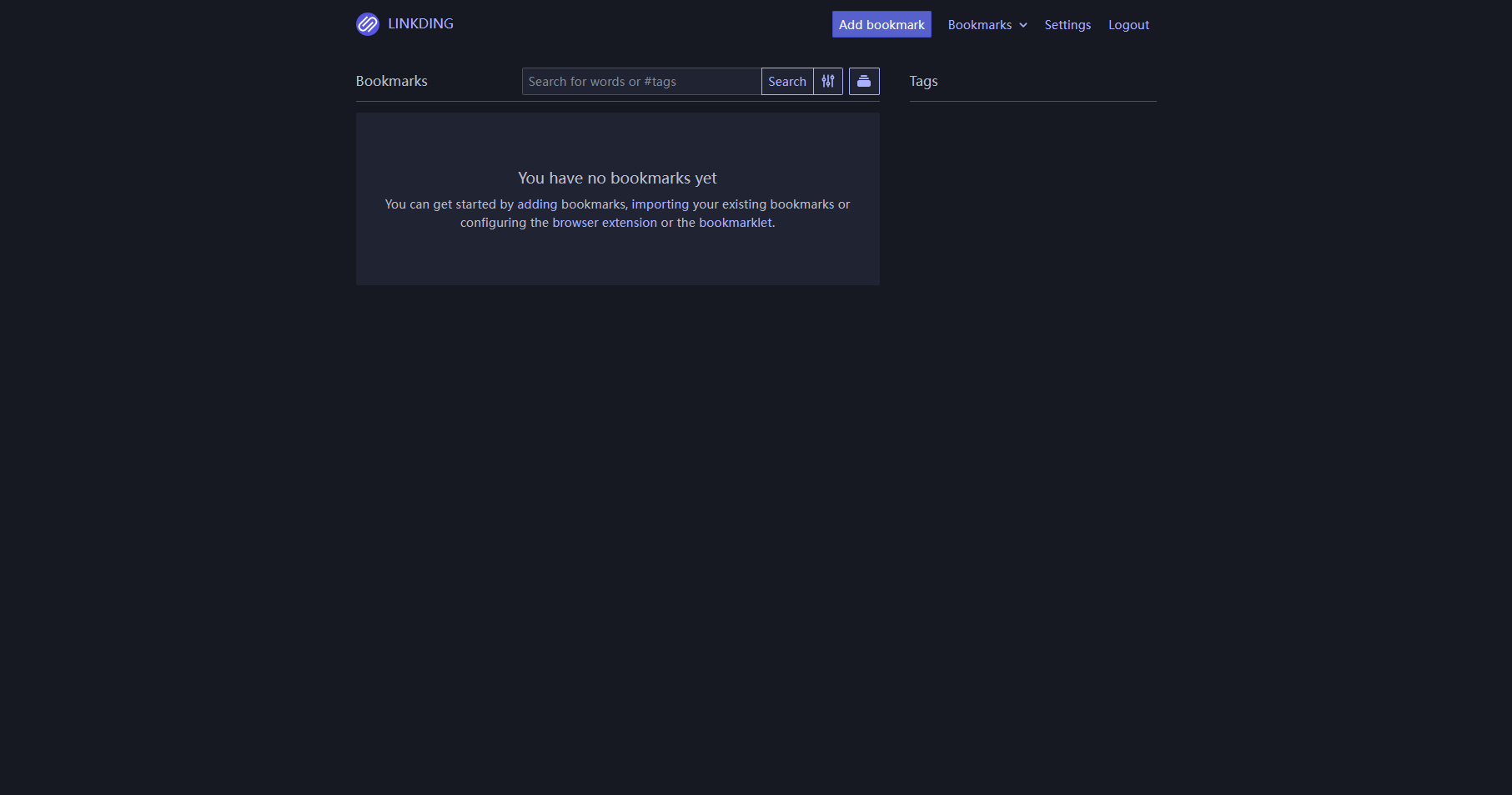Click the Tags panel heading
This screenshot has width=1512, height=795.
tap(923, 81)
